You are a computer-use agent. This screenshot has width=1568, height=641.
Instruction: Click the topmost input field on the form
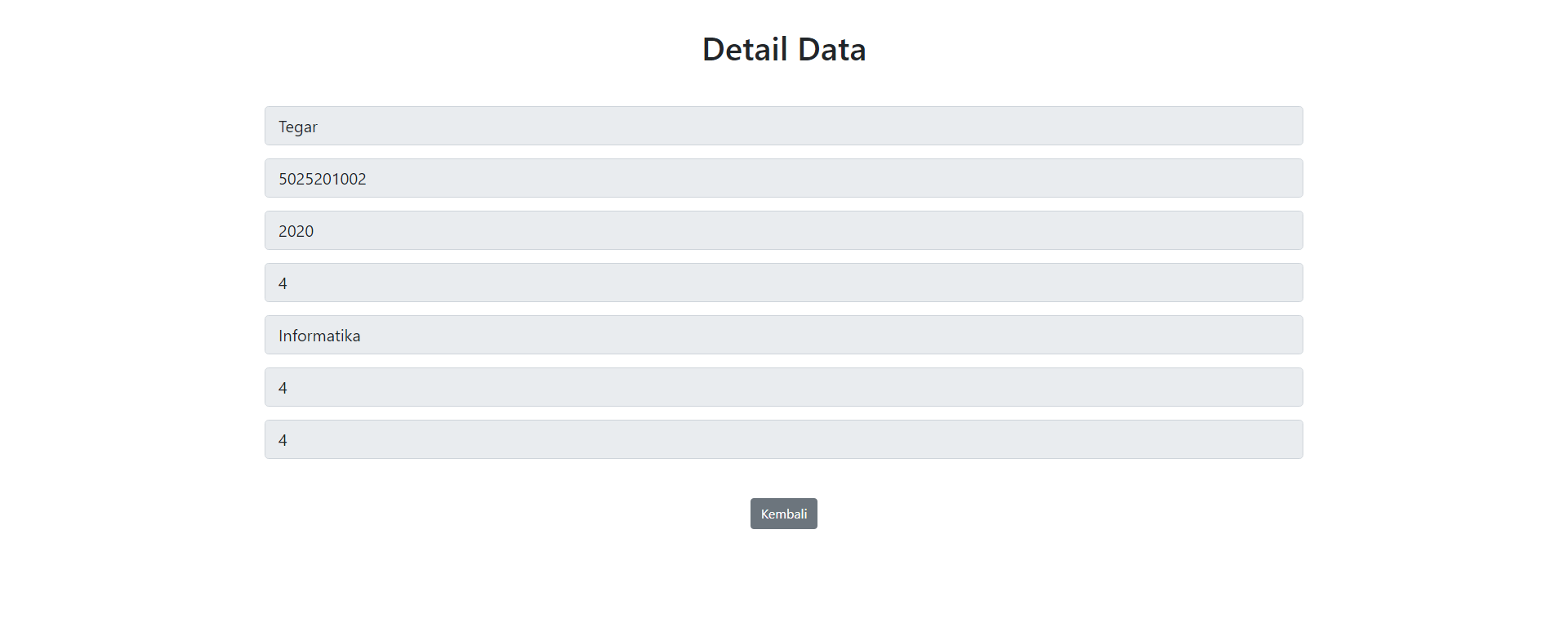pyautogui.click(x=783, y=126)
